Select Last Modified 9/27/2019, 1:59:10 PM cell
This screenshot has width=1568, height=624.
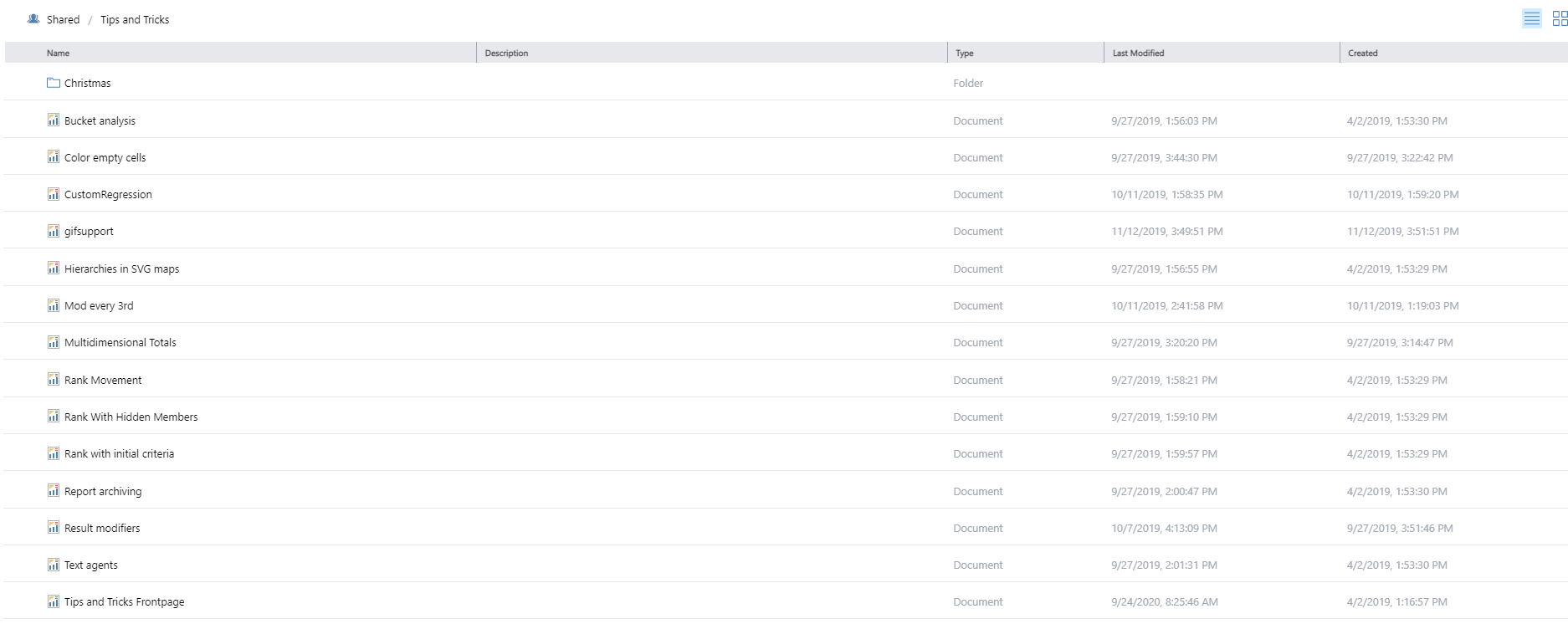click(1164, 417)
